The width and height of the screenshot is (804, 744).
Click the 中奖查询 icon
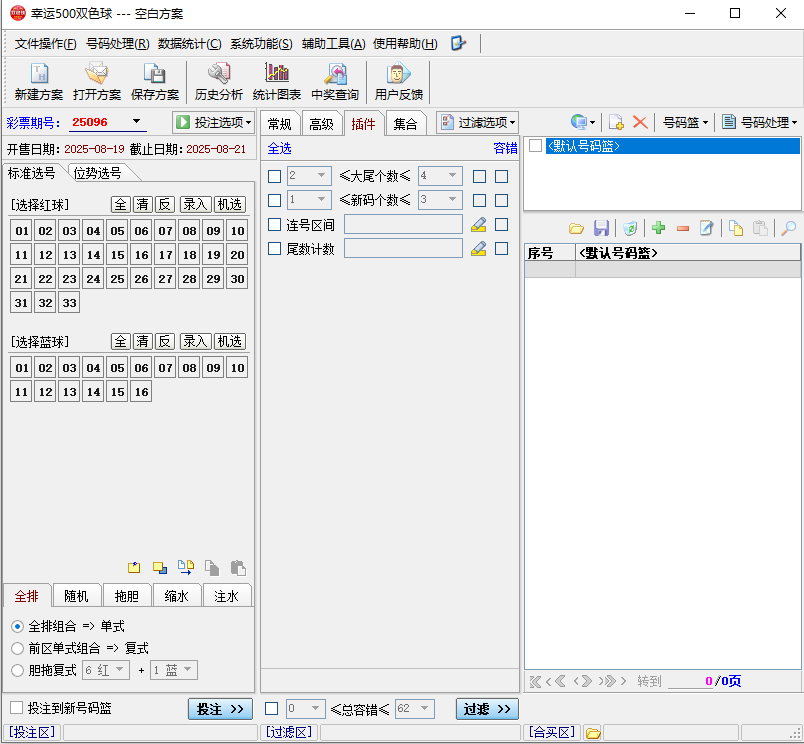tap(335, 81)
